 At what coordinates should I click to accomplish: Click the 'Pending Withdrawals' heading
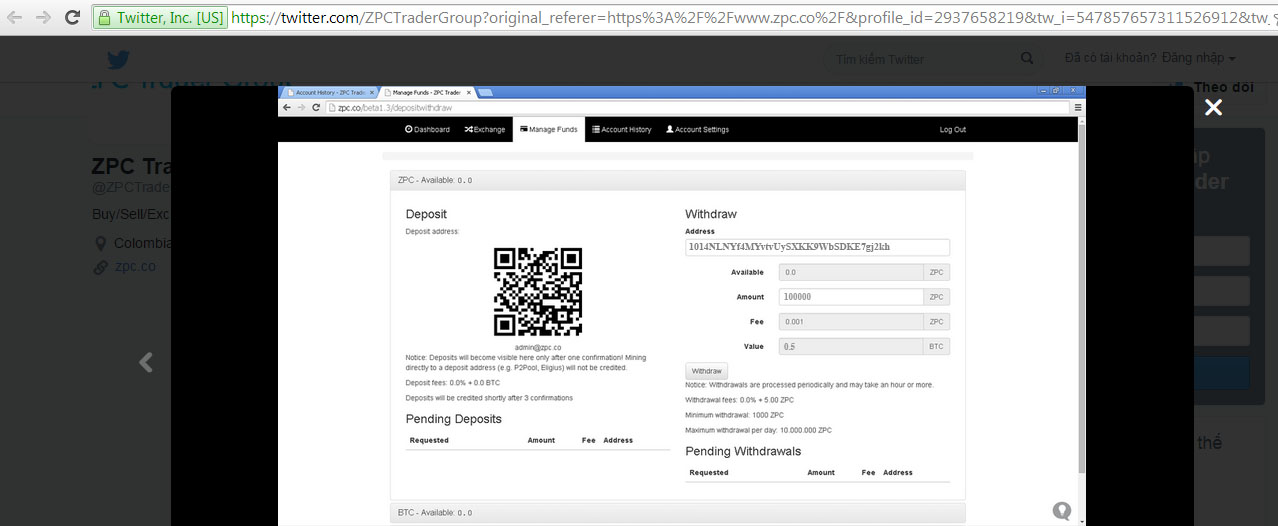pos(743,451)
